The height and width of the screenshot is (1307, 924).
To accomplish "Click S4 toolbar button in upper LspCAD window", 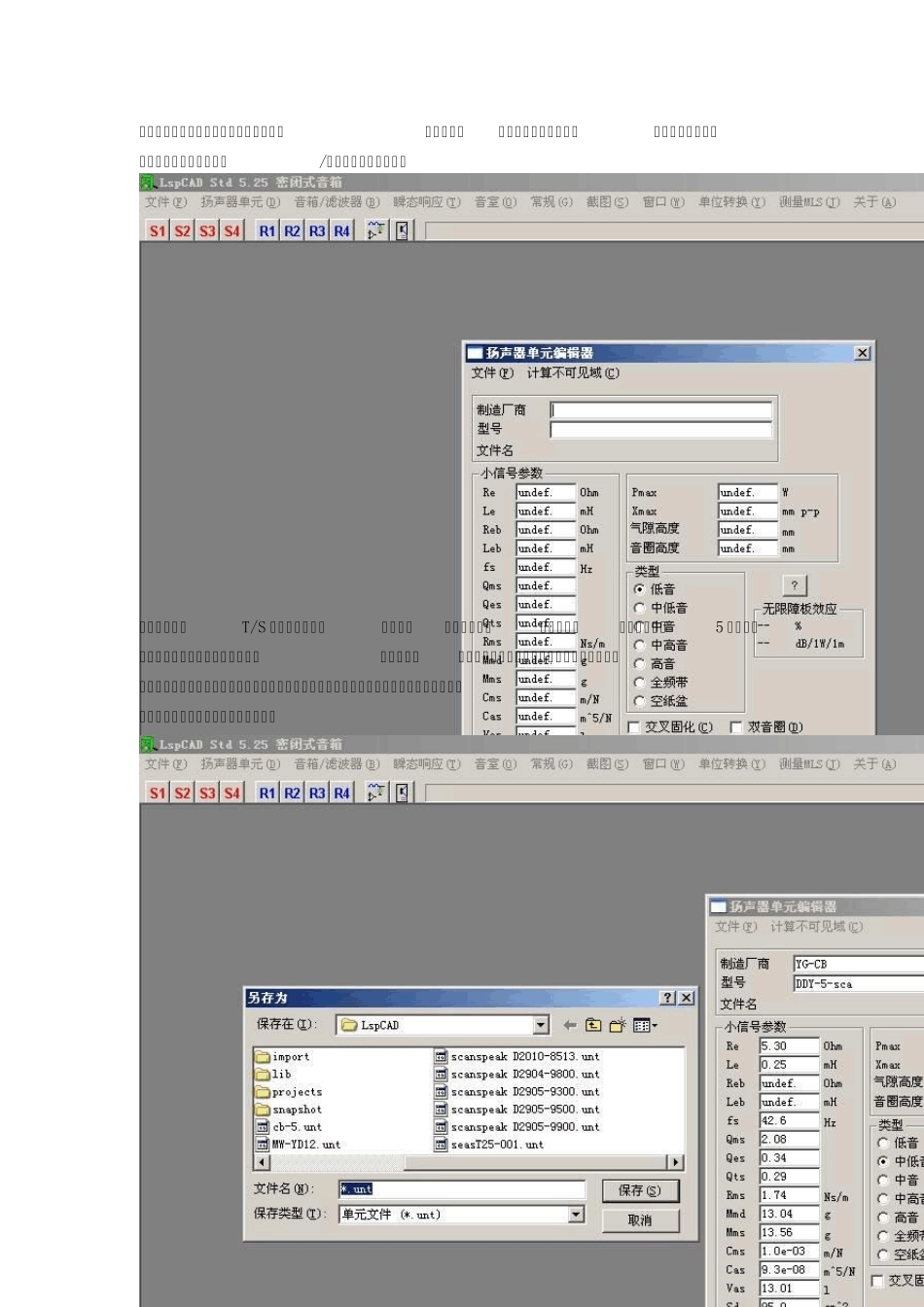I will pos(231,230).
